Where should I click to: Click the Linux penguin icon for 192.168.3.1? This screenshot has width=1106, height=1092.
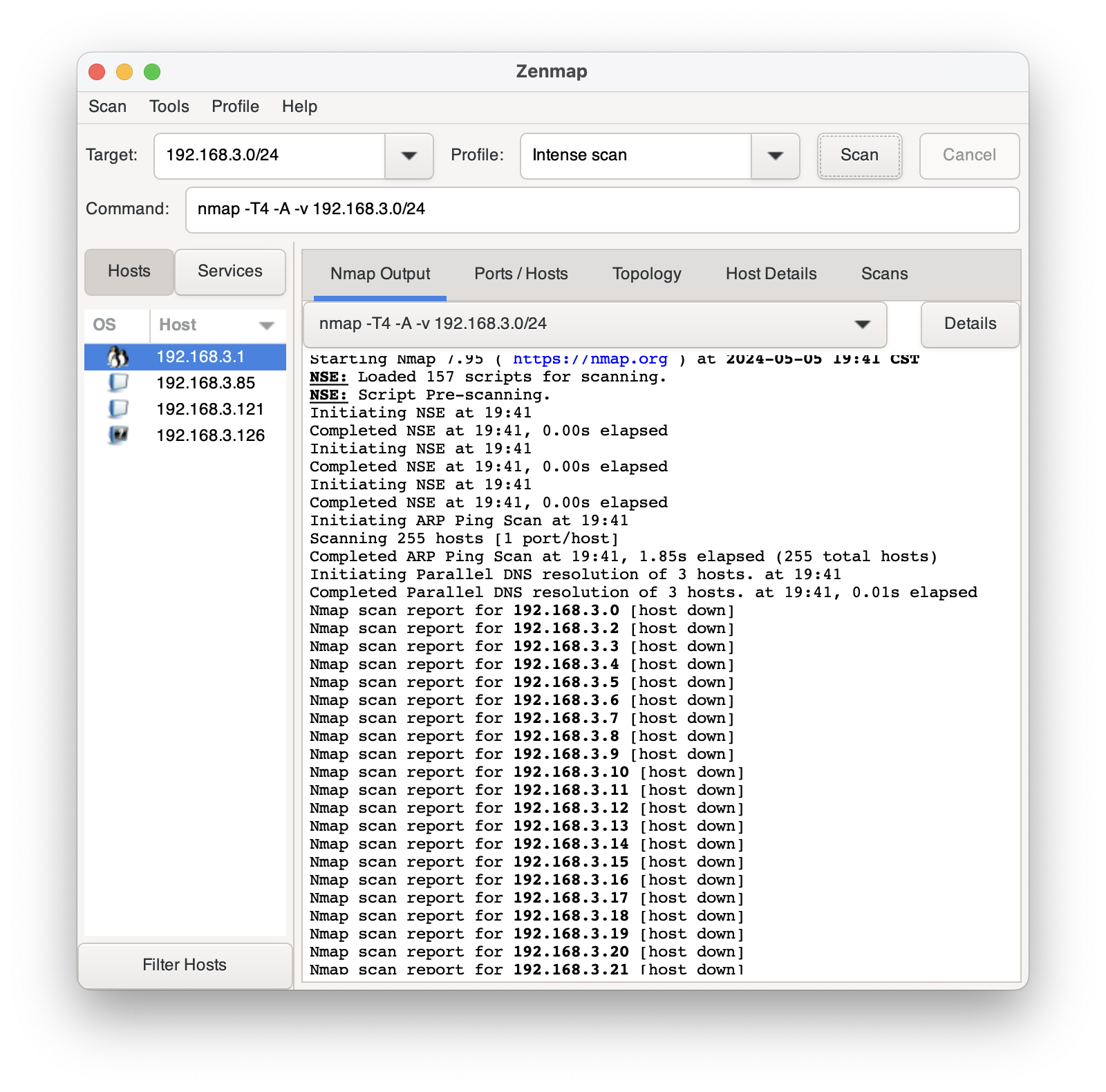pos(118,357)
